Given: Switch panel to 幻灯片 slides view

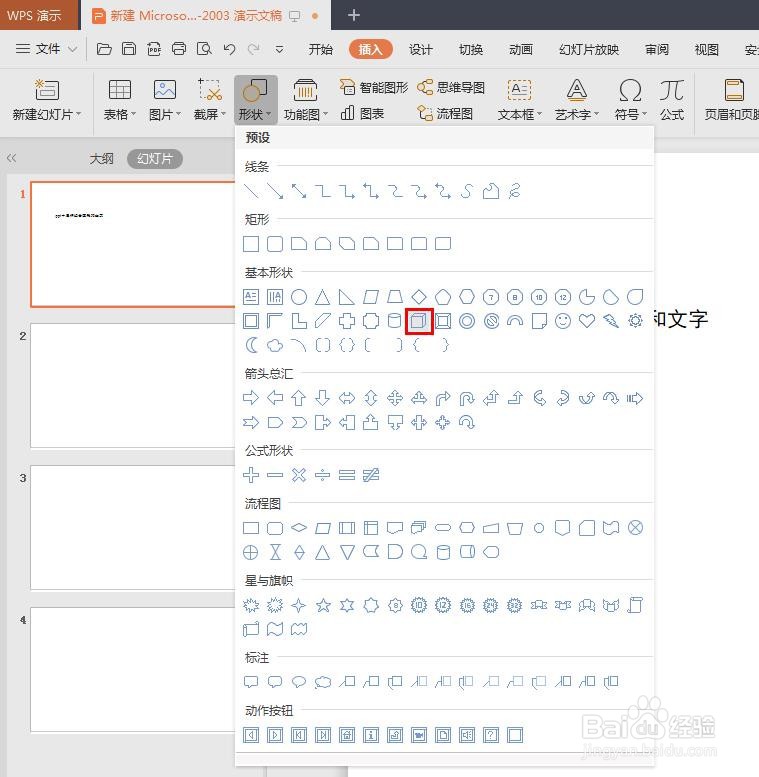Looking at the screenshot, I should pyautogui.click(x=155, y=159).
